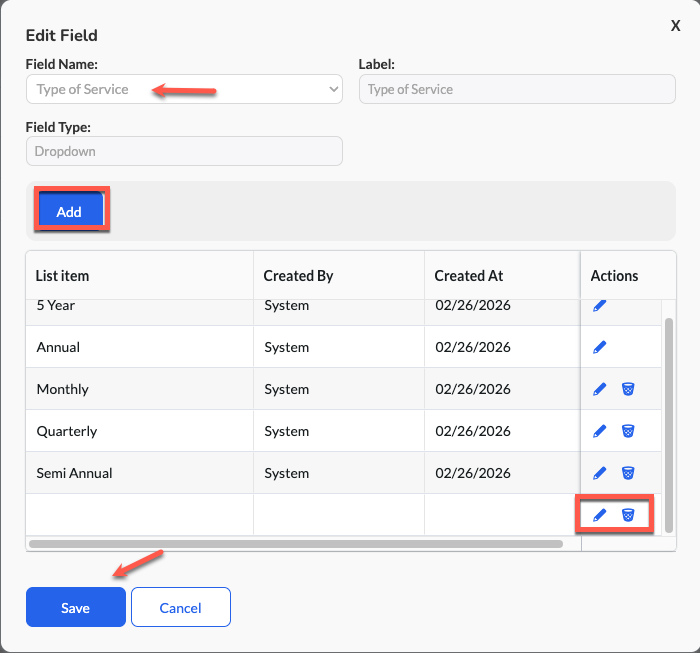This screenshot has height=653, width=700.
Task: Select the Monthly list item cell
Action: tap(139, 389)
